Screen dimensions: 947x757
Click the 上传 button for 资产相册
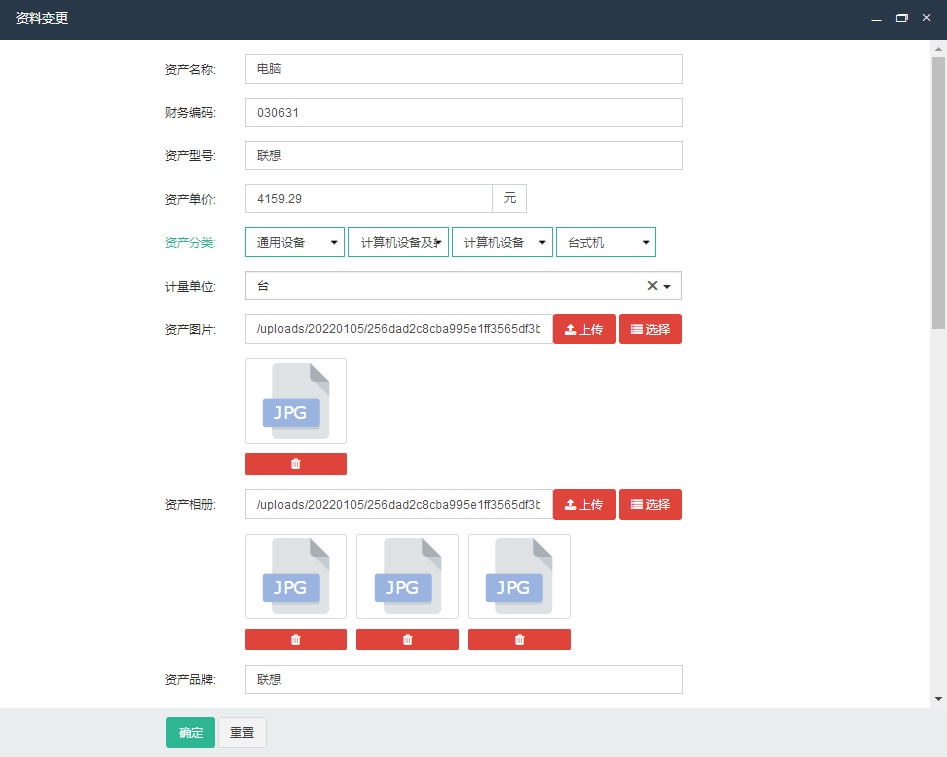(584, 505)
